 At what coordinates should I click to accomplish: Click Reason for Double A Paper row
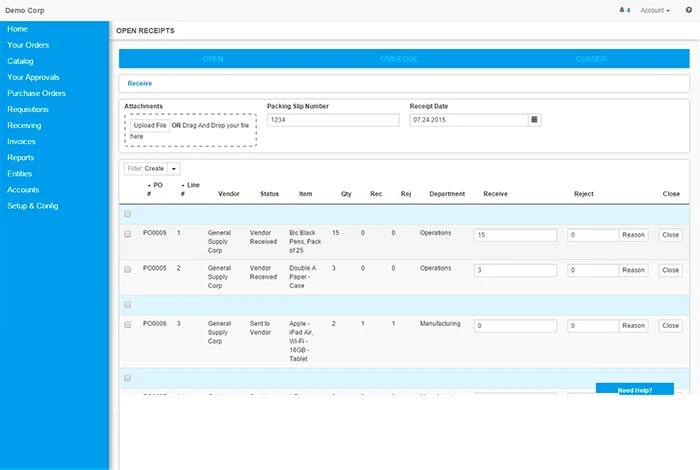(633, 270)
